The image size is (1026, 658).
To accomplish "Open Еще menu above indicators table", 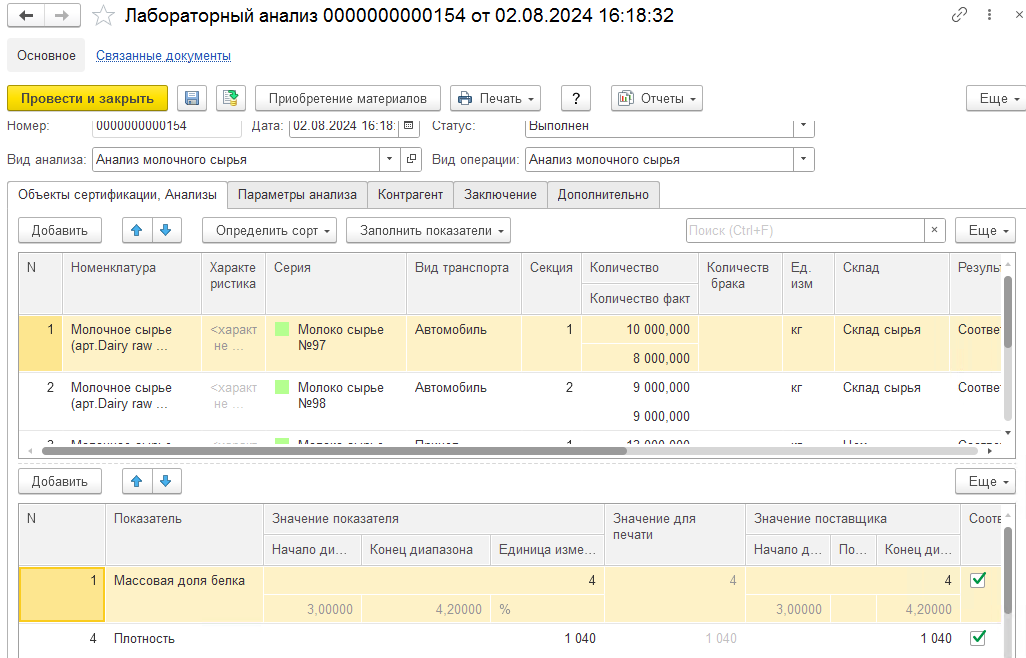I will (985, 481).
